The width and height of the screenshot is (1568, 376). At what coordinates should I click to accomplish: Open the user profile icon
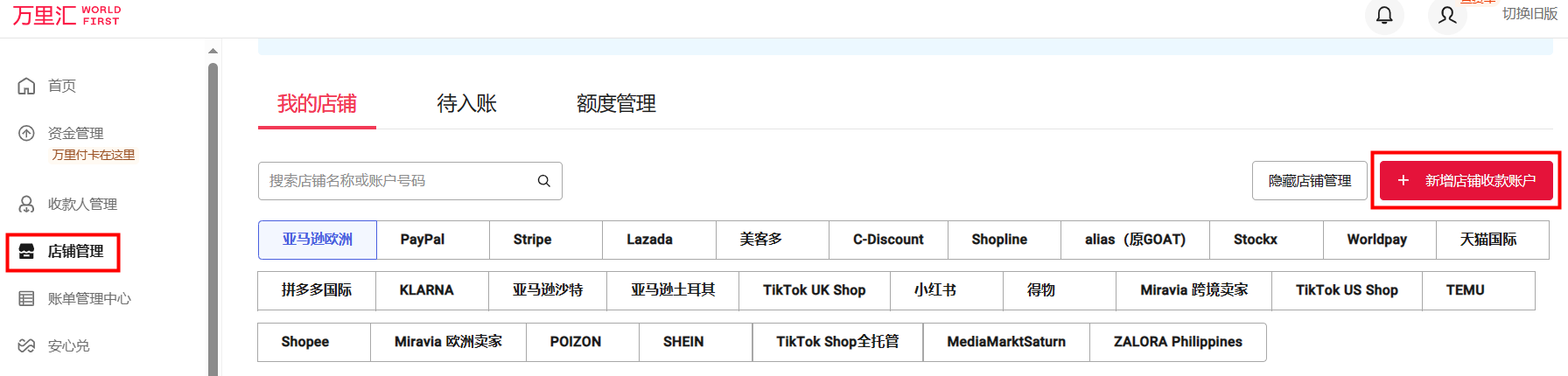(x=1447, y=16)
